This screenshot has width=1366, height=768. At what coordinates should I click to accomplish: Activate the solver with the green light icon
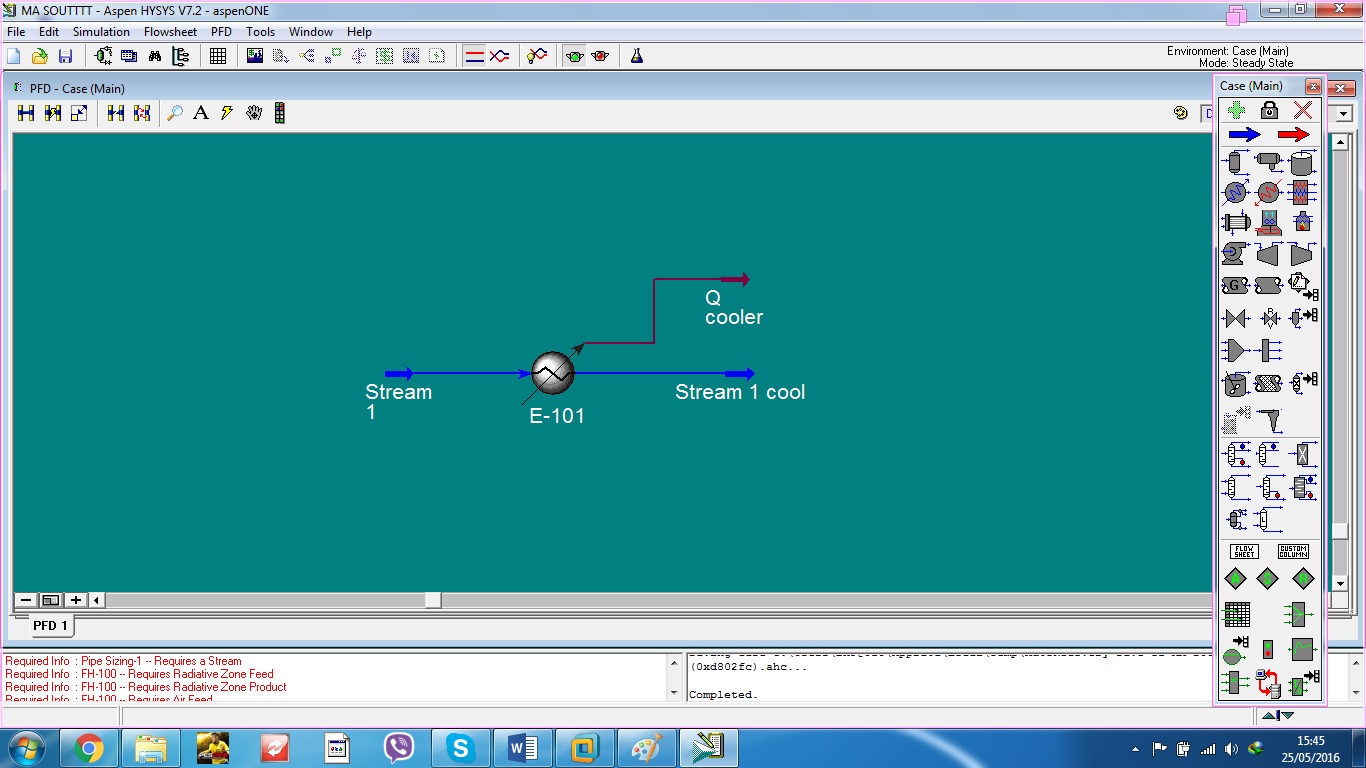pos(575,56)
